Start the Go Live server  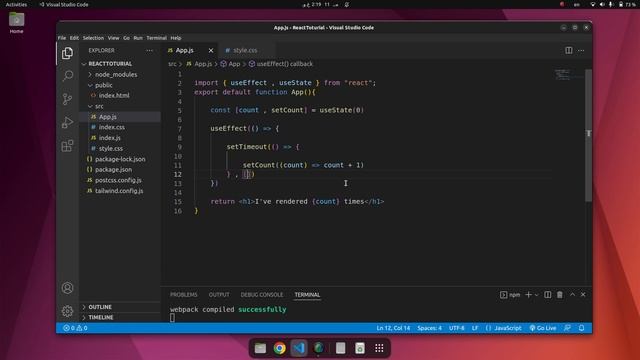(543, 328)
